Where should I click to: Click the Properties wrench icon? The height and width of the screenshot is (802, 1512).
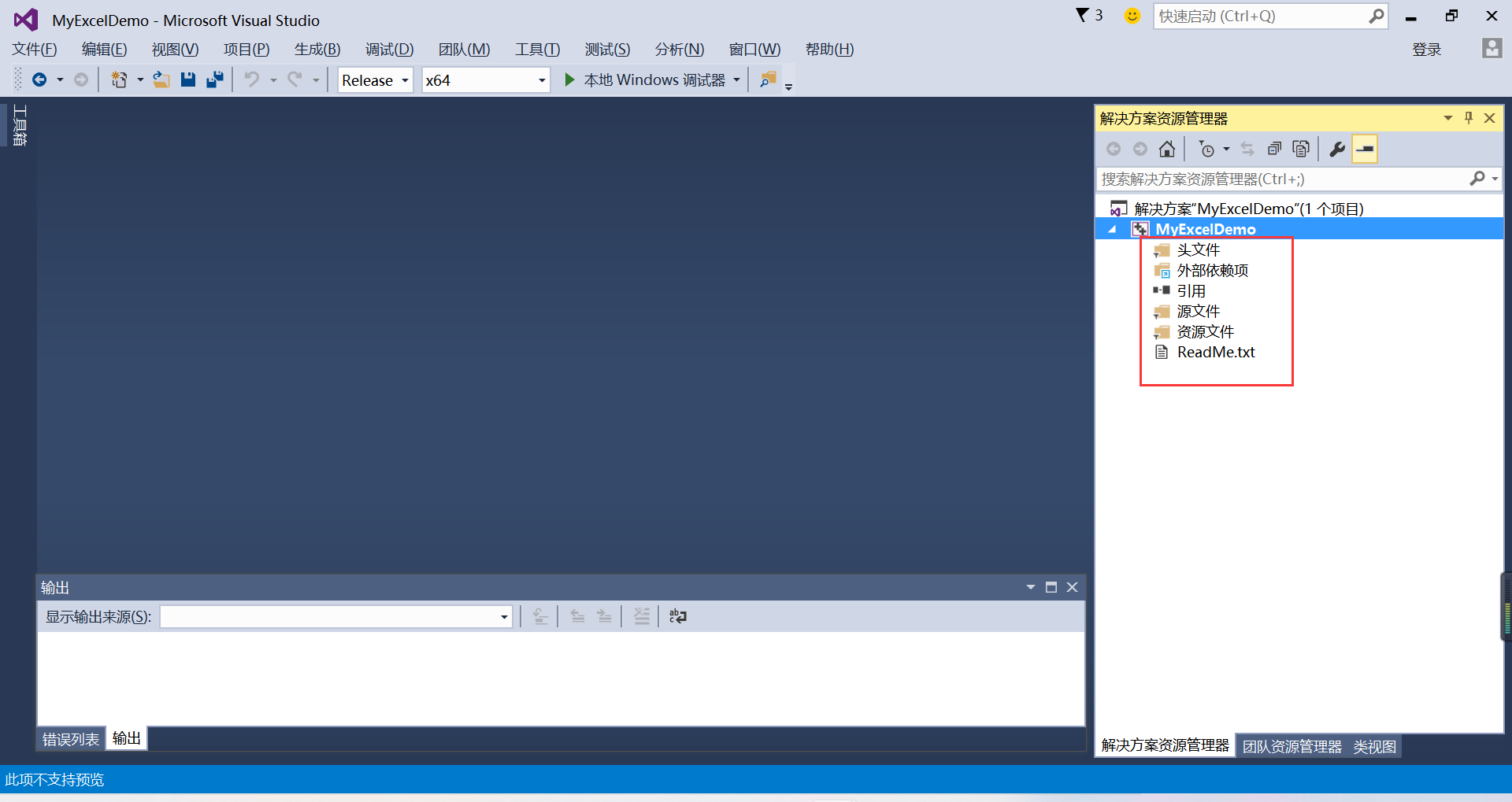tap(1337, 149)
